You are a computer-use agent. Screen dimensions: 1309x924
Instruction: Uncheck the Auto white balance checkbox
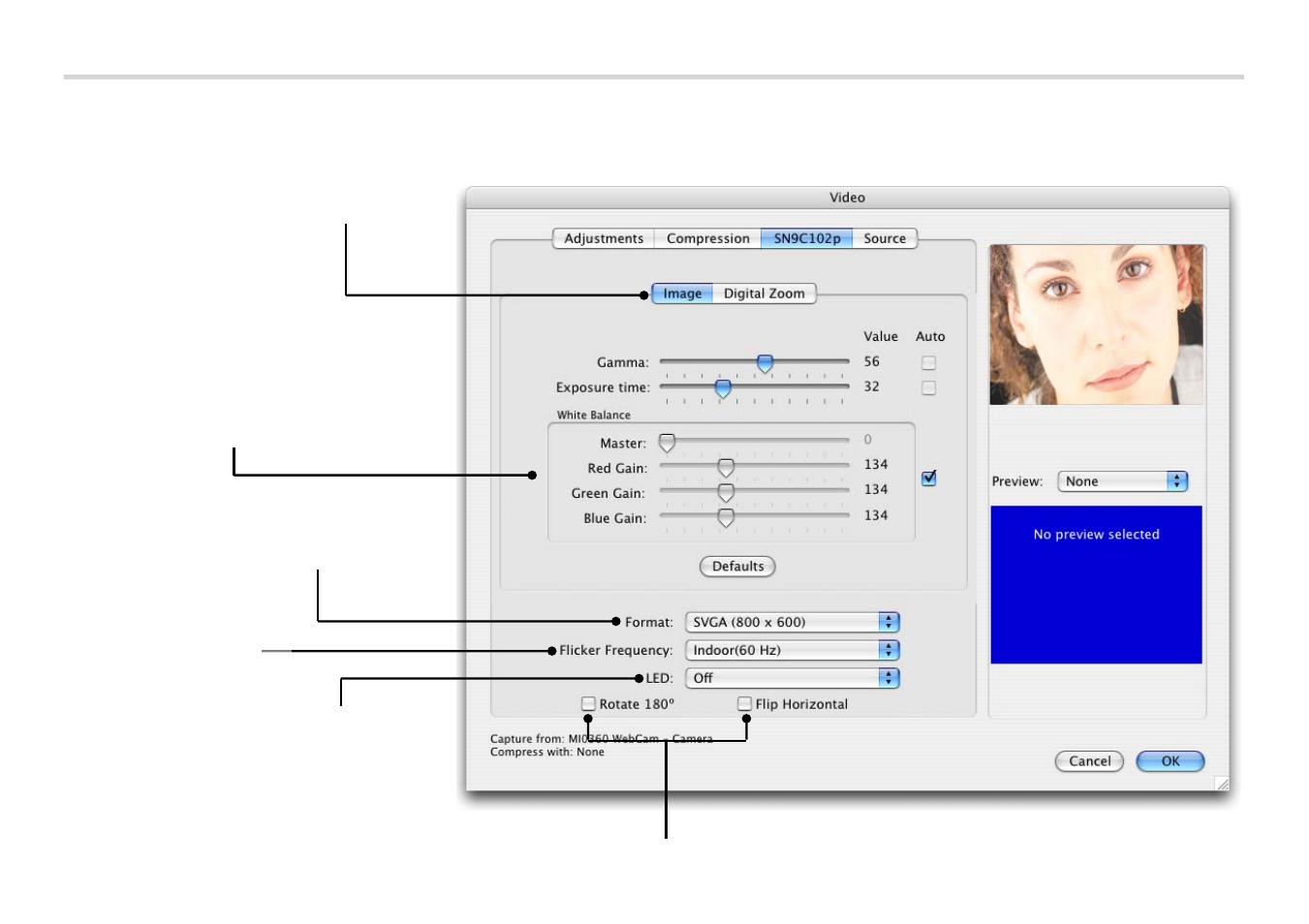[928, 477]
